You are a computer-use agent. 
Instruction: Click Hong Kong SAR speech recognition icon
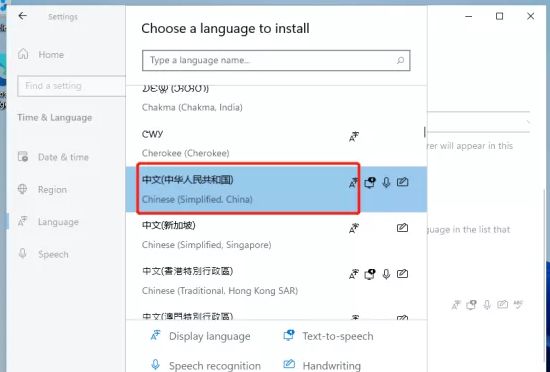click(386, 274)
